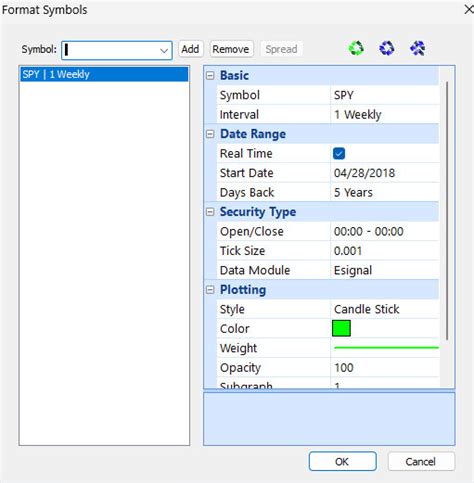Click the Date Range header text

[253, 134]
